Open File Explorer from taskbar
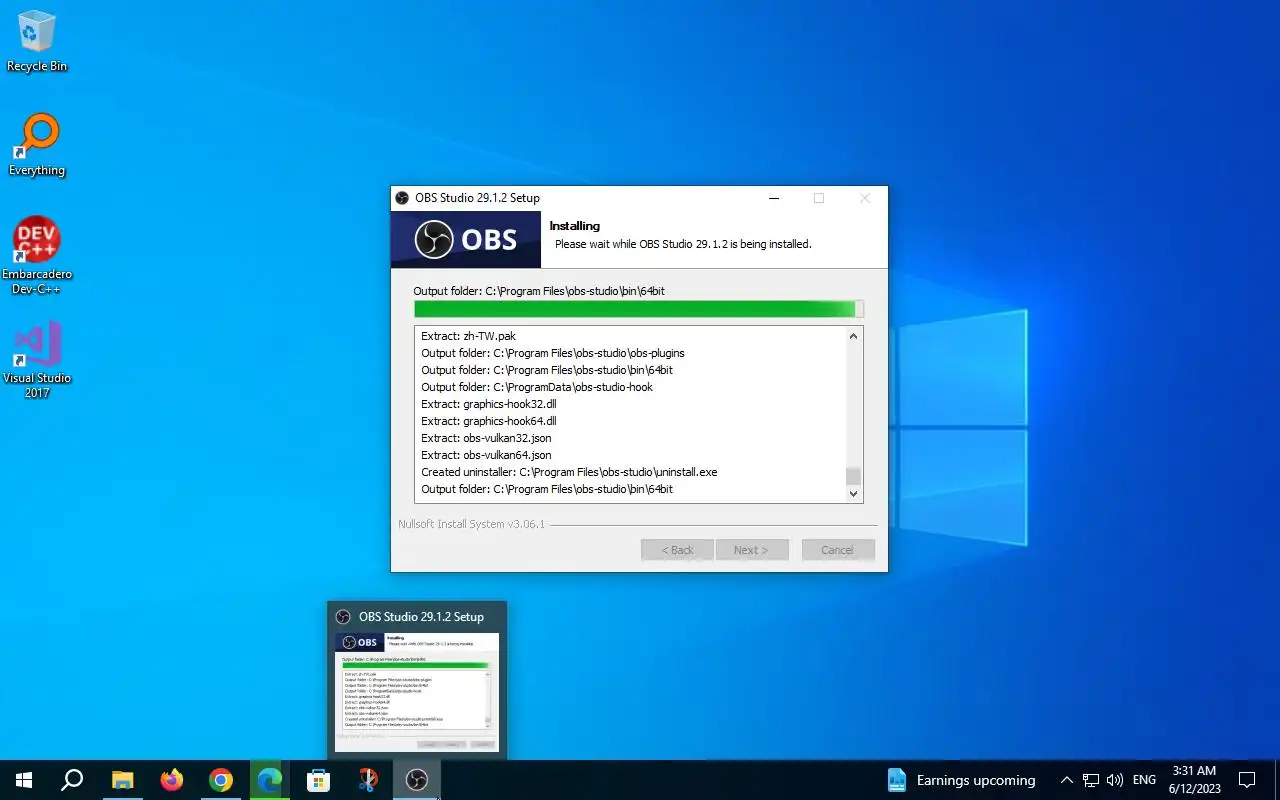1280x800 pixels. tap(122, 780)
